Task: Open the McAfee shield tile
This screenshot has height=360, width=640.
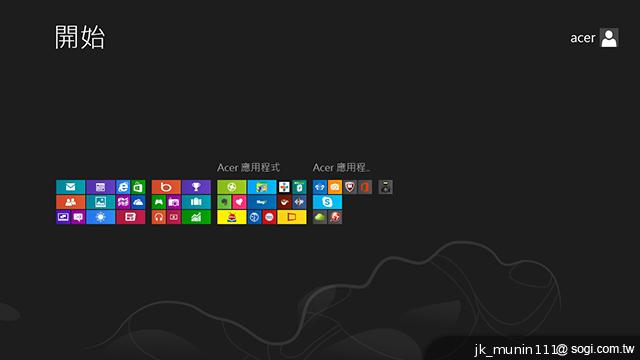Action: tap(350, 187)
